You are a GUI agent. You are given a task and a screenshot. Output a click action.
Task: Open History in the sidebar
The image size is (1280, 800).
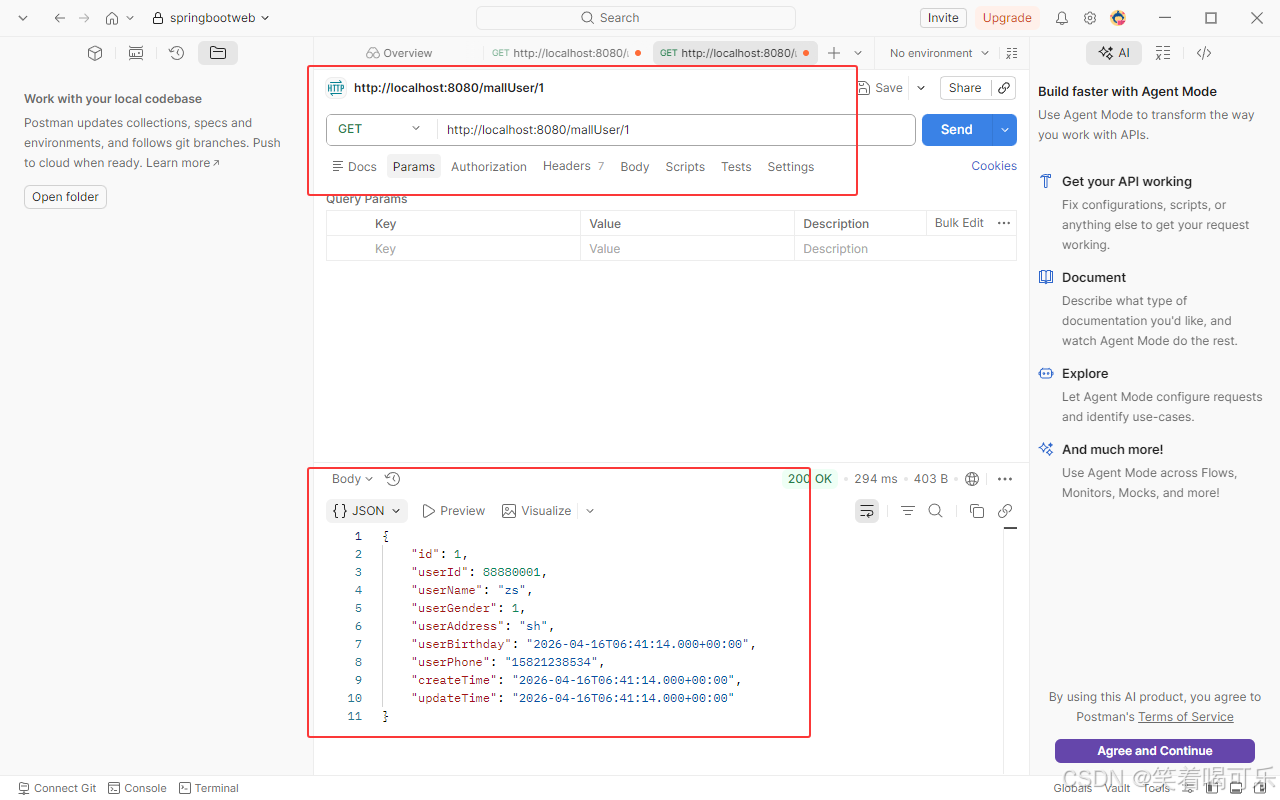[x=177, y=53]
